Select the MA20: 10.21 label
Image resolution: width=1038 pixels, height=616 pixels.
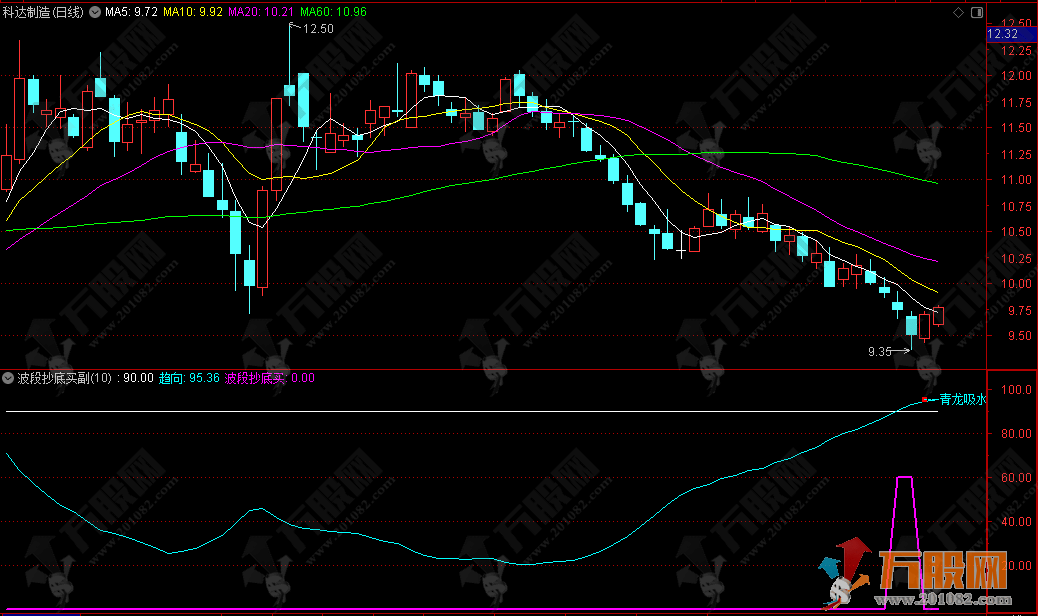coord(261,12)
